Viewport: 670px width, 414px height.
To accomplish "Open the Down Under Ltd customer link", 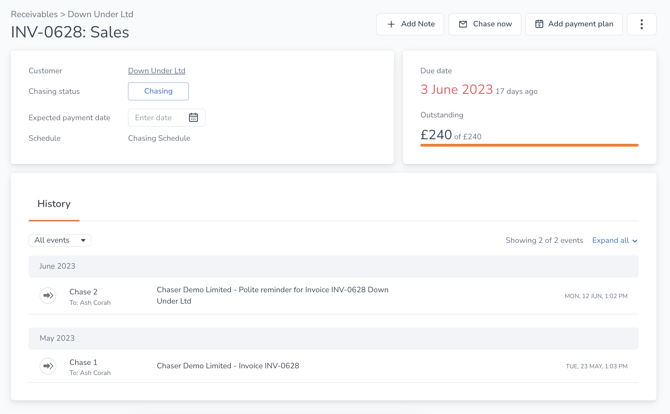I will pos(156,71).
